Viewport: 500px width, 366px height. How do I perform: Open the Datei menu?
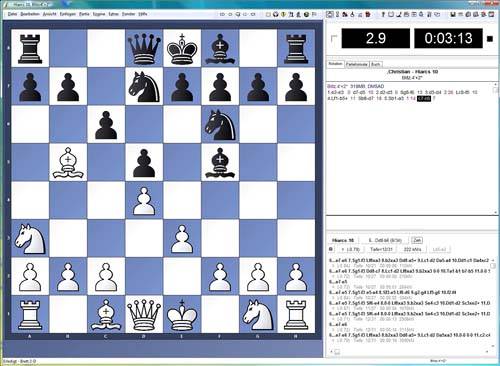tap(12, 14)
